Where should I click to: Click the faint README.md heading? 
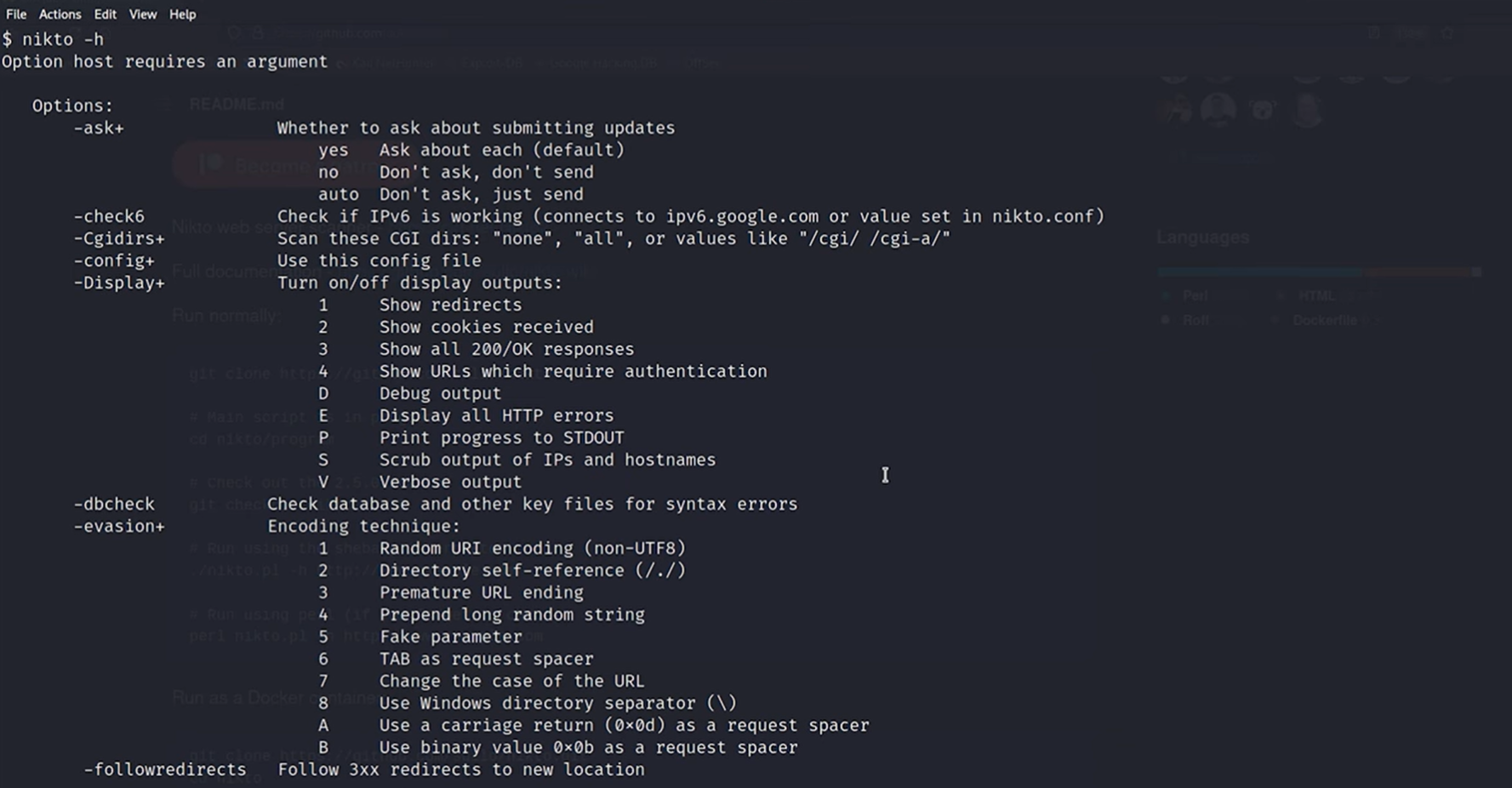237,105
